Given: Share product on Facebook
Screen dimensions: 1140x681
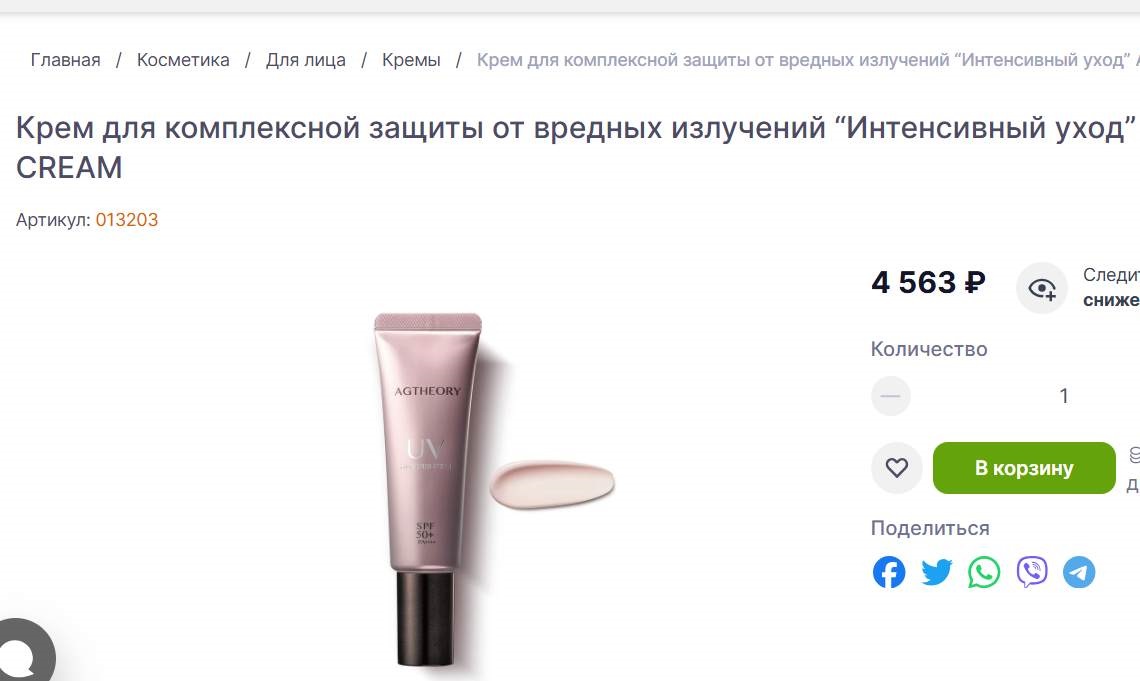Looking at the screenshot, I should point(888,572).
